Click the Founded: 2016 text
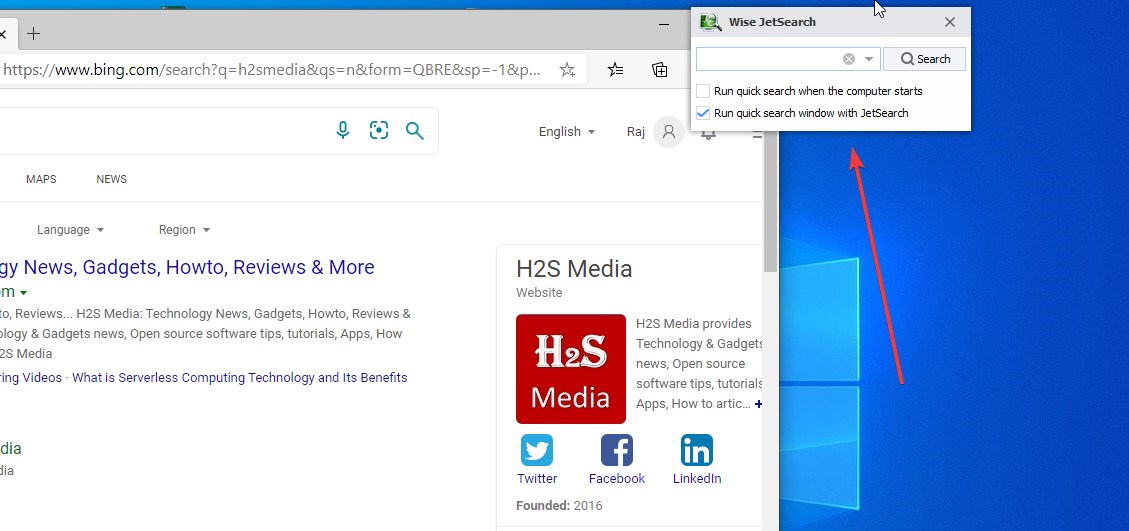1129x531 pixels. tap(559, 506)
